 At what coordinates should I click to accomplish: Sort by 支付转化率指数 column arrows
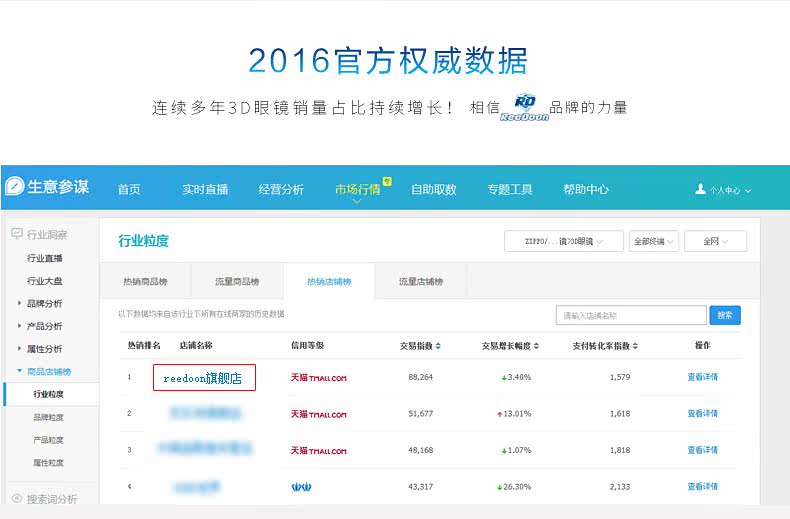(635, 346)
